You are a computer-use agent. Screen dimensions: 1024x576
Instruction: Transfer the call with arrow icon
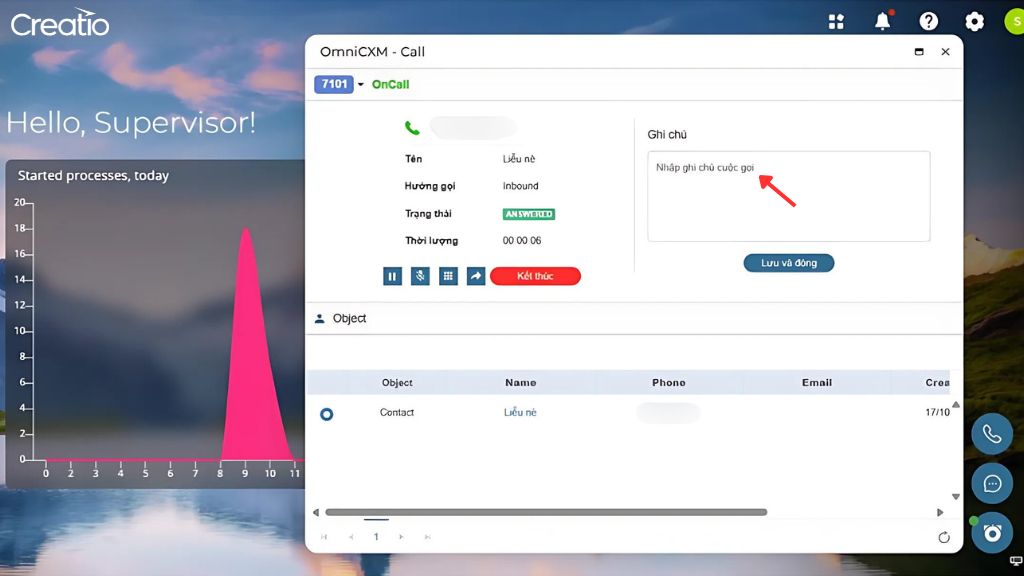(476, 276)
